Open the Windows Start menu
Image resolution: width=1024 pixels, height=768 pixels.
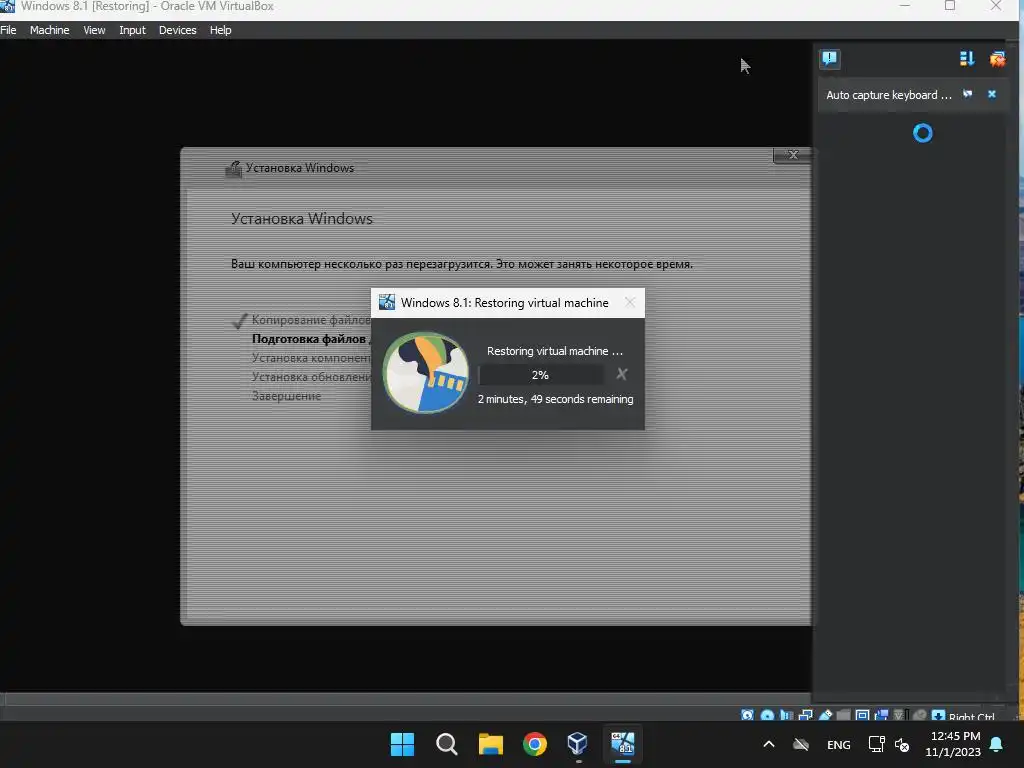[402, 744]
